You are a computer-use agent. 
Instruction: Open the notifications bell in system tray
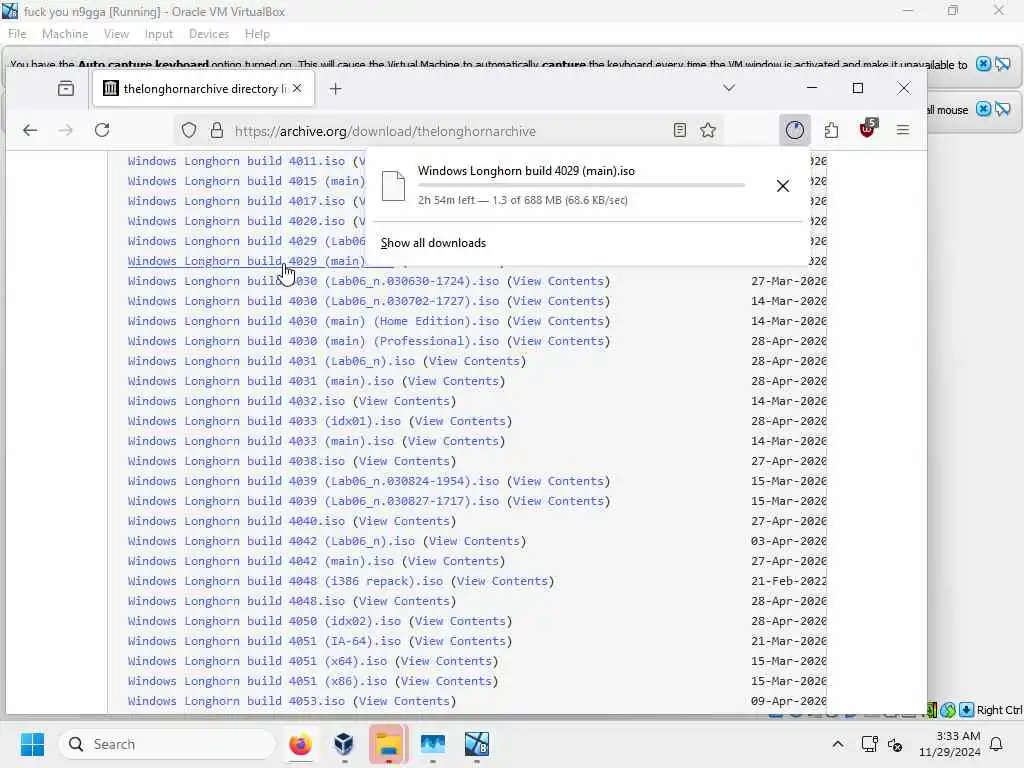tap(996, 744)
